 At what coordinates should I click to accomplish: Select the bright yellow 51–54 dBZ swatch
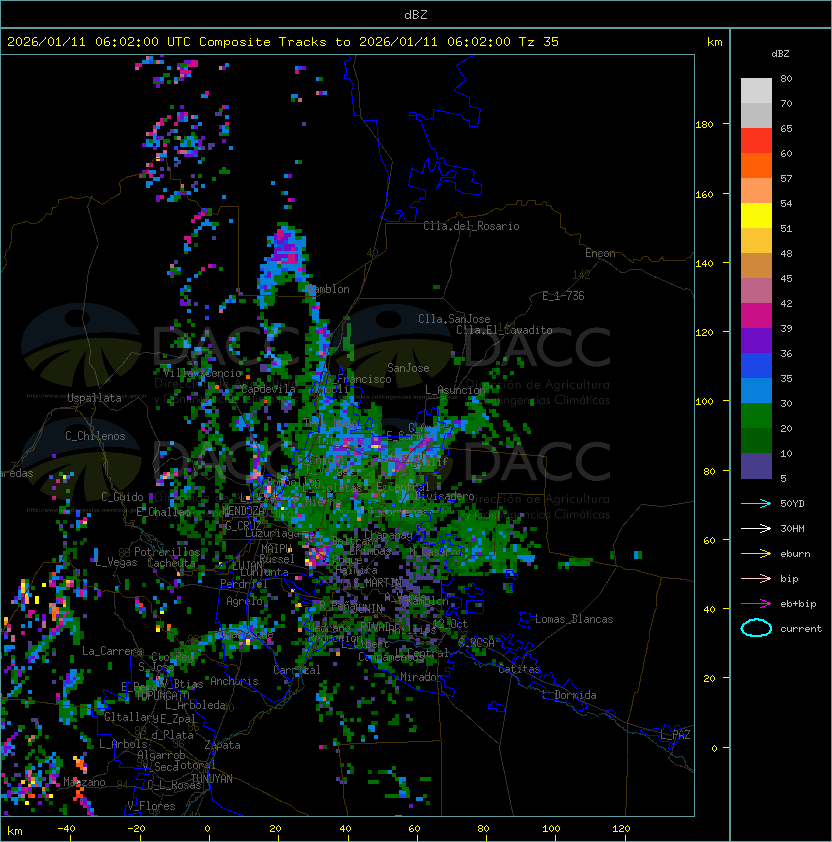(x=756, y=216)
